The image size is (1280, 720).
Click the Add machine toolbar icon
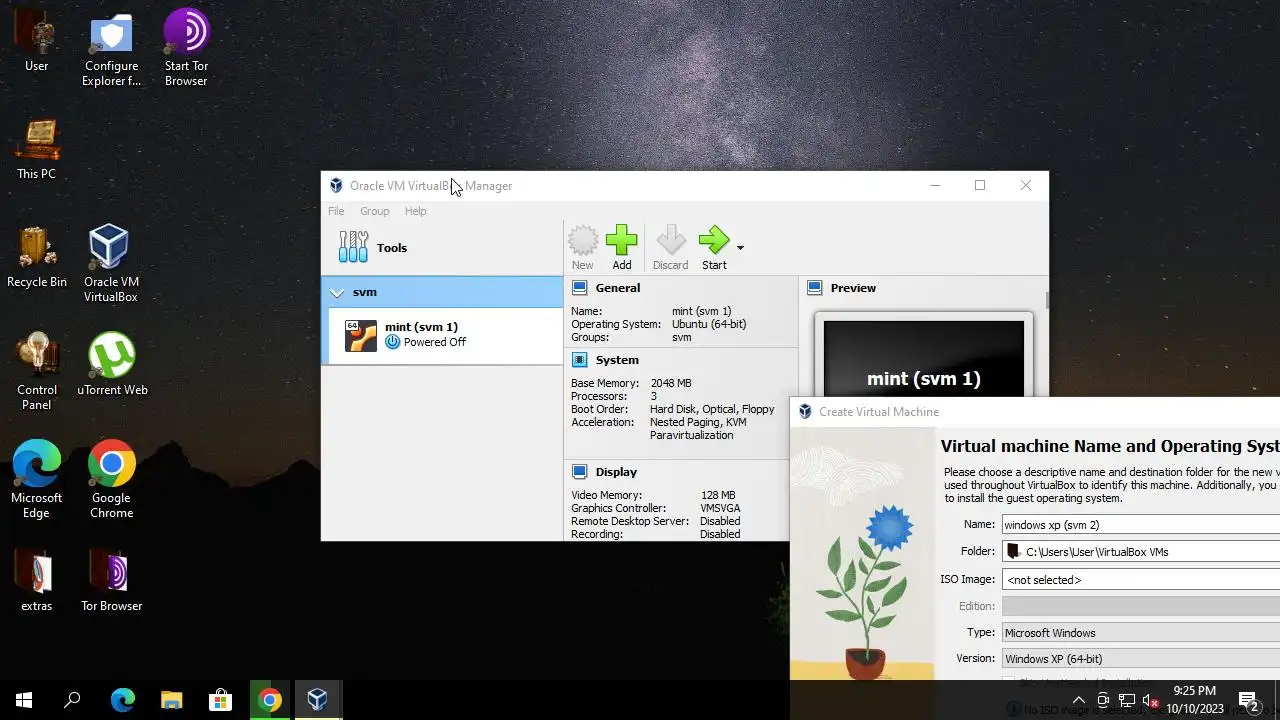tap(621, 247)
